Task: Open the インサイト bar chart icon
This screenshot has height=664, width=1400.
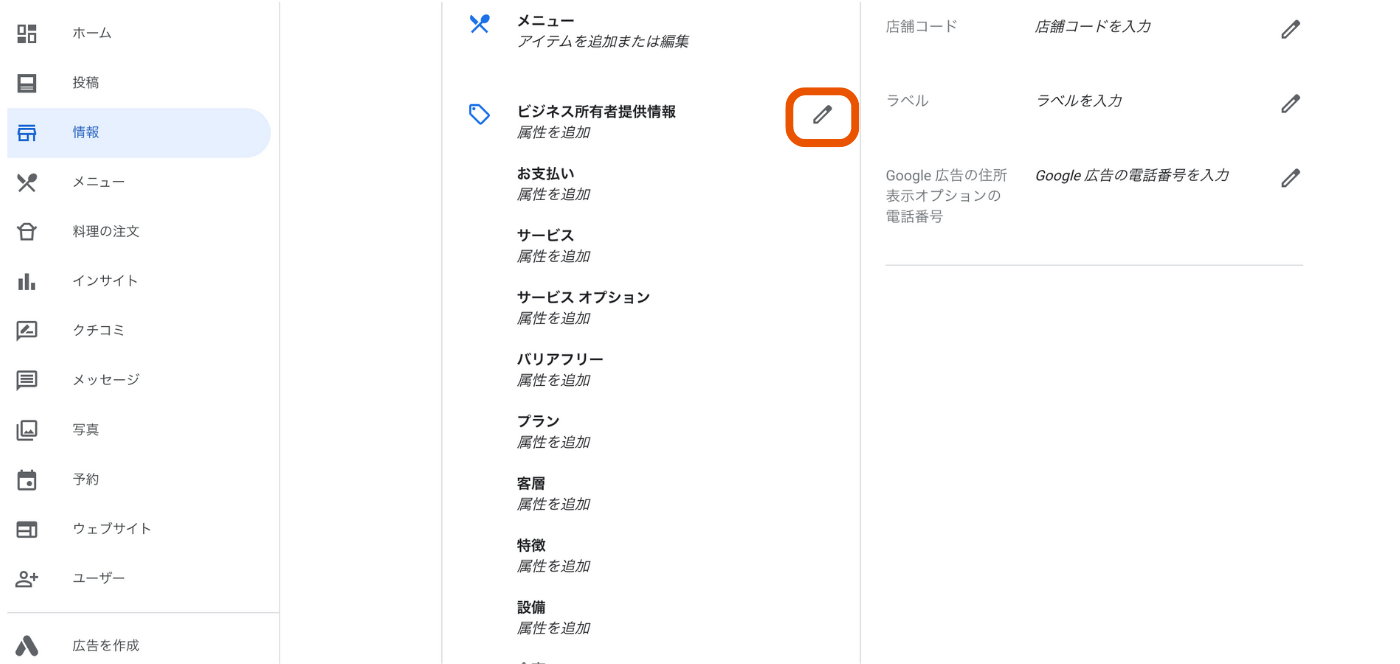Action: pos(27,281)
